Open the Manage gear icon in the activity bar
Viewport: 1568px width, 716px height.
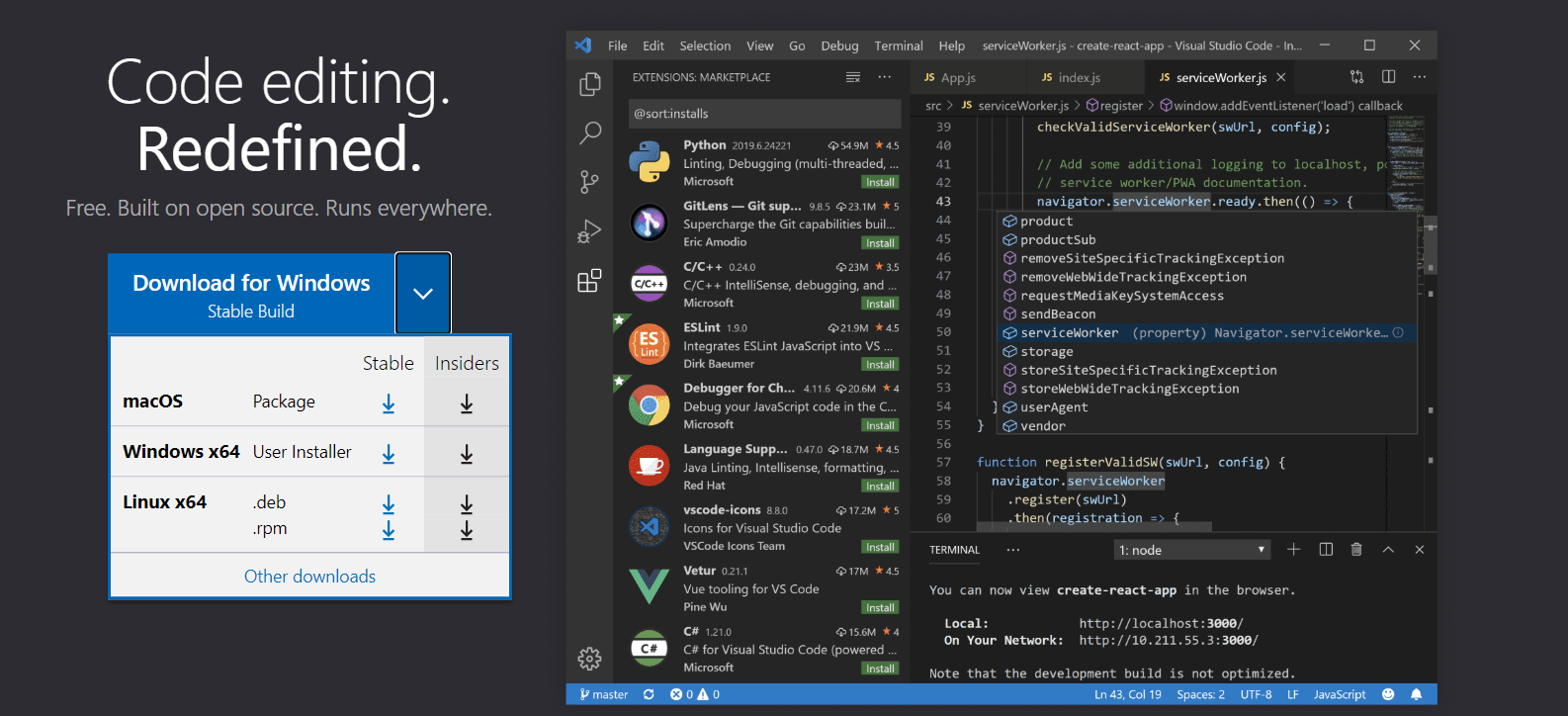(590, 659)
